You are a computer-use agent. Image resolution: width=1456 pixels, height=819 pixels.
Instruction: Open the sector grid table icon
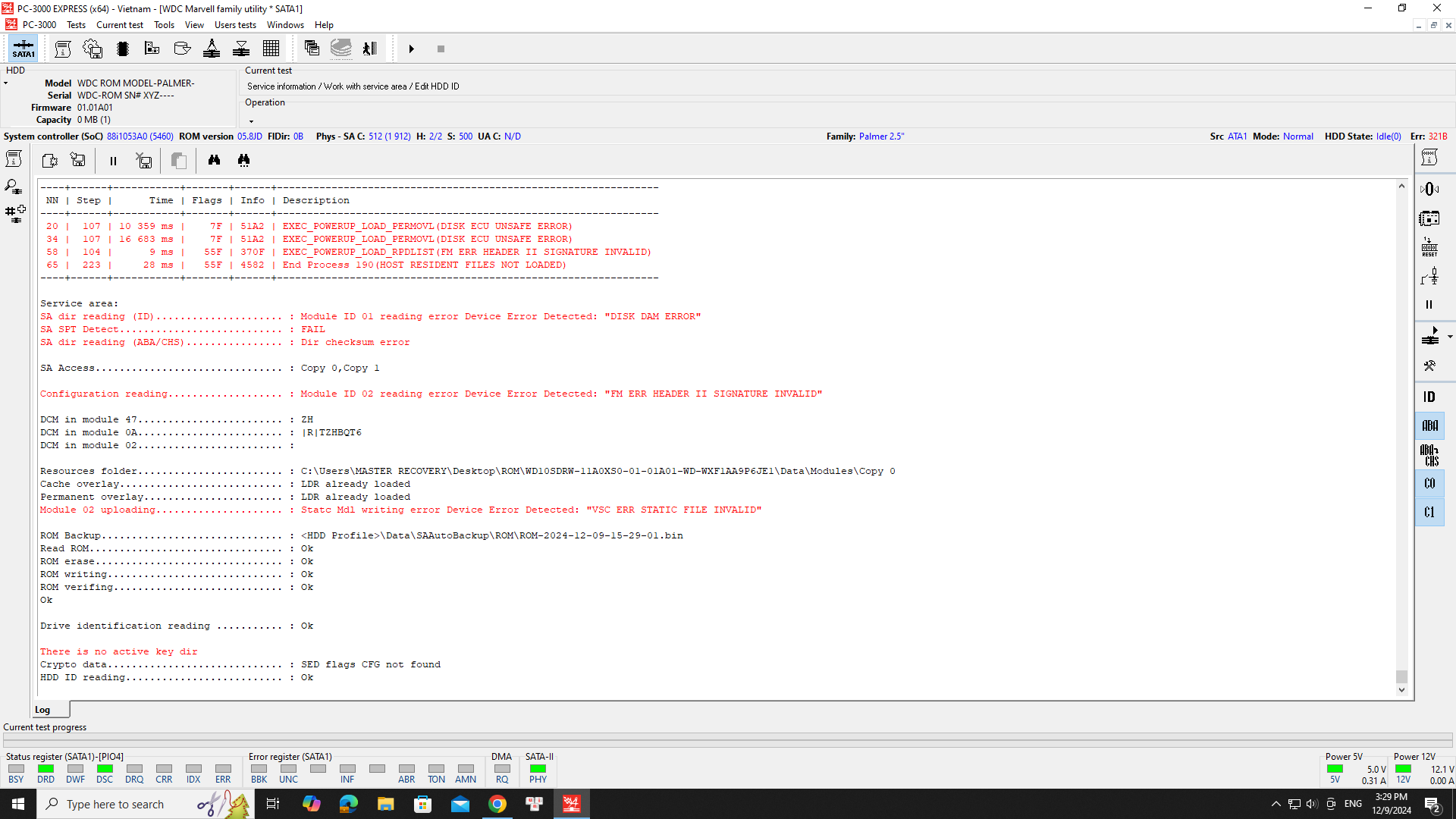tap(271, 49)
